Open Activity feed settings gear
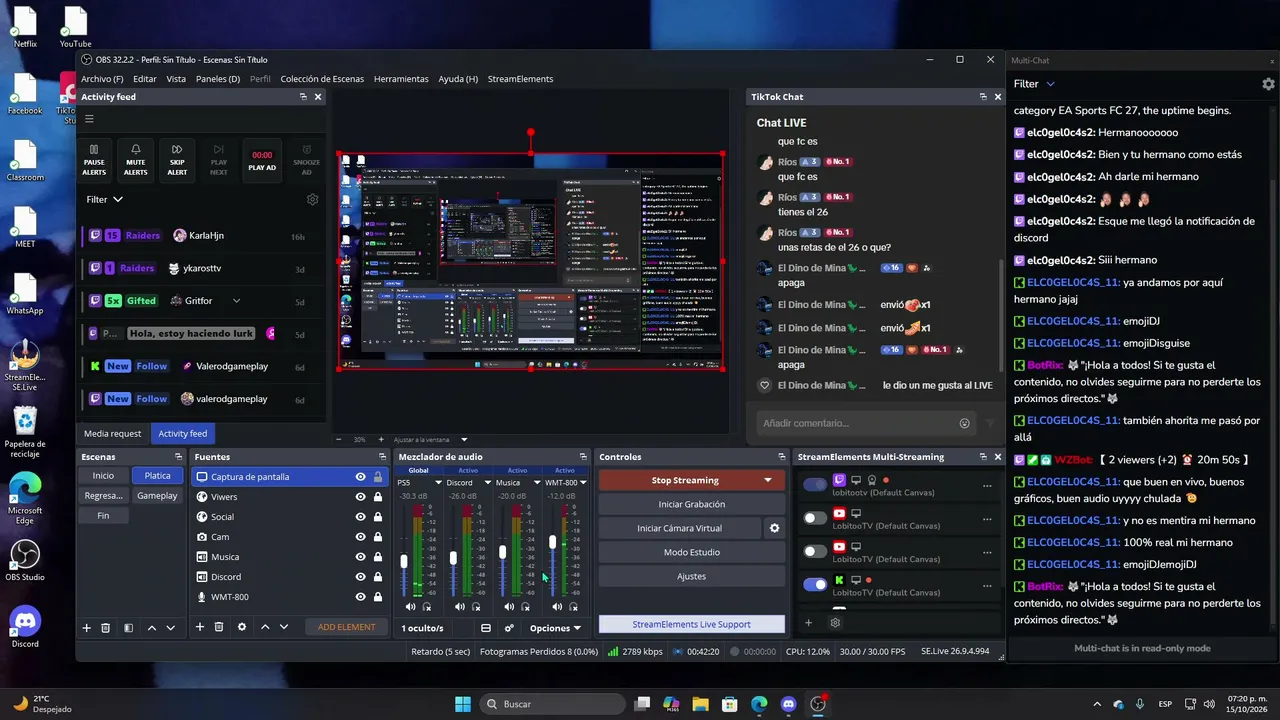 312,199
